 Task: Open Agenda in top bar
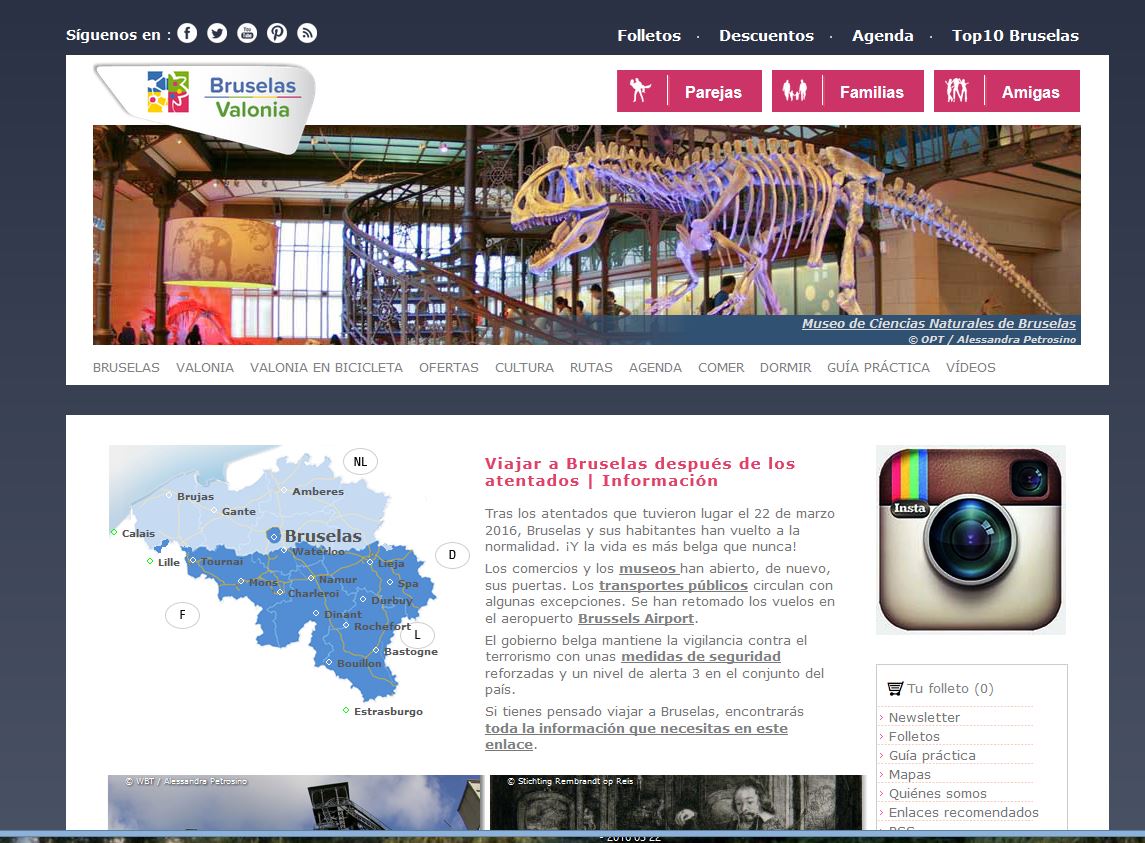pyautogui.click(x=882, y=35)
